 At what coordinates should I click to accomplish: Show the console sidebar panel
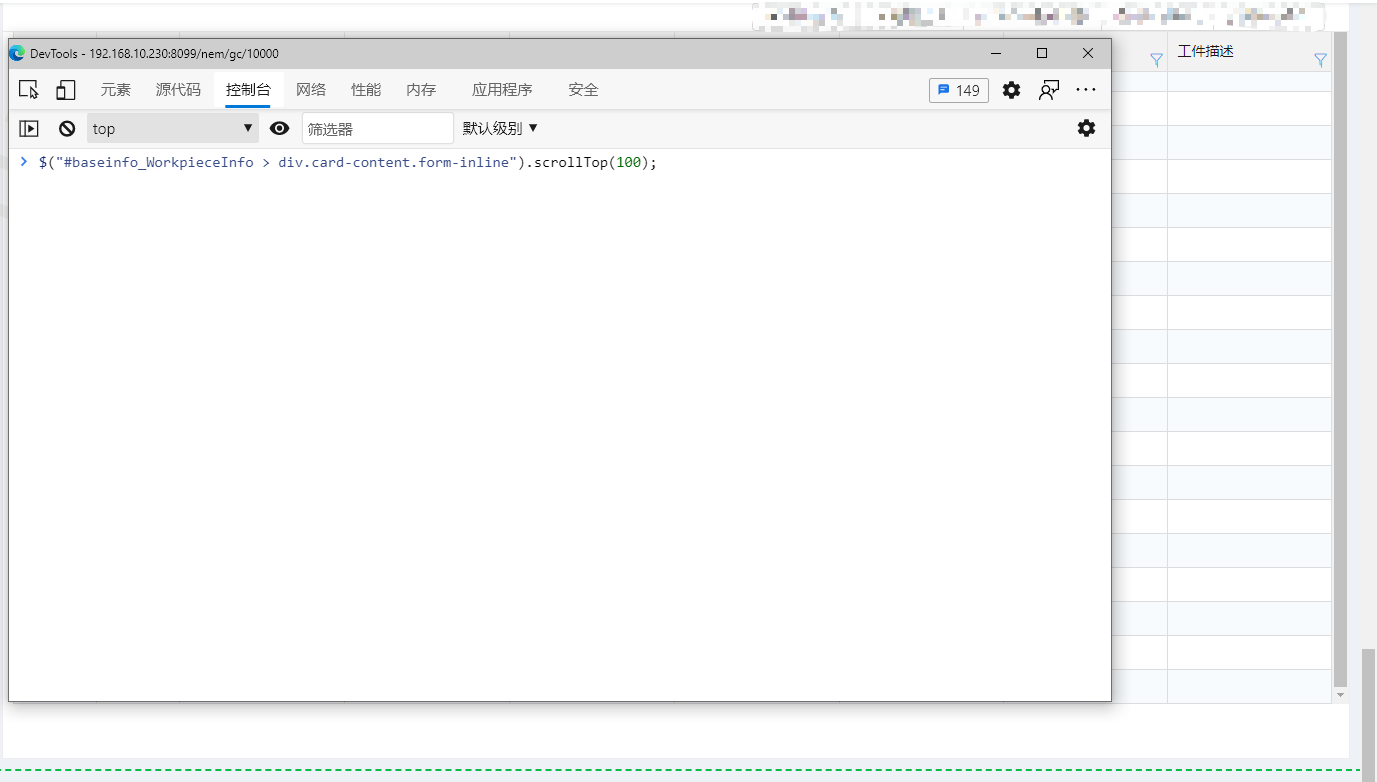pyautogui.click(x=29, y=128)
